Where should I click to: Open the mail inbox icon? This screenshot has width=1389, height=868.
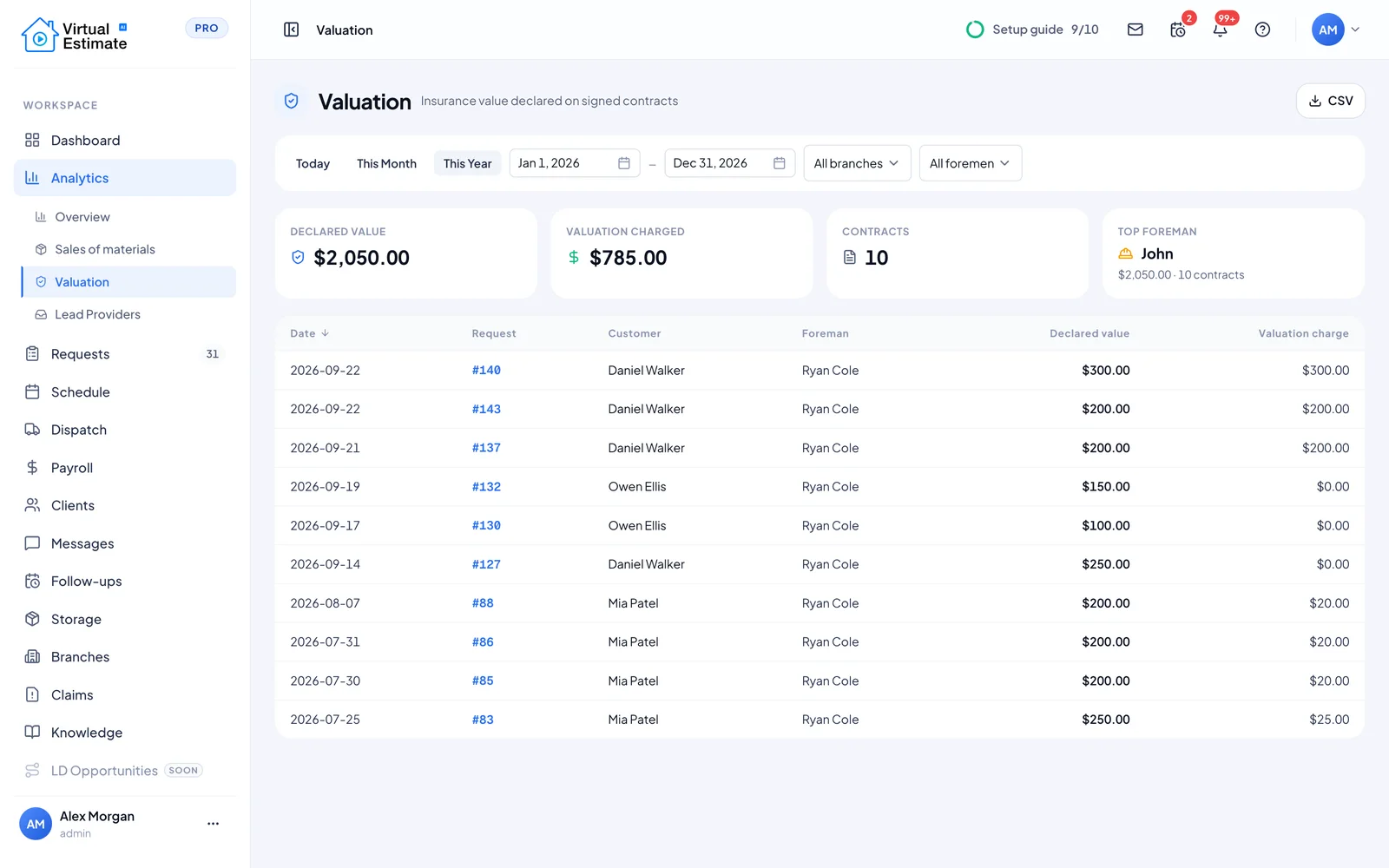coord(1135,30)
